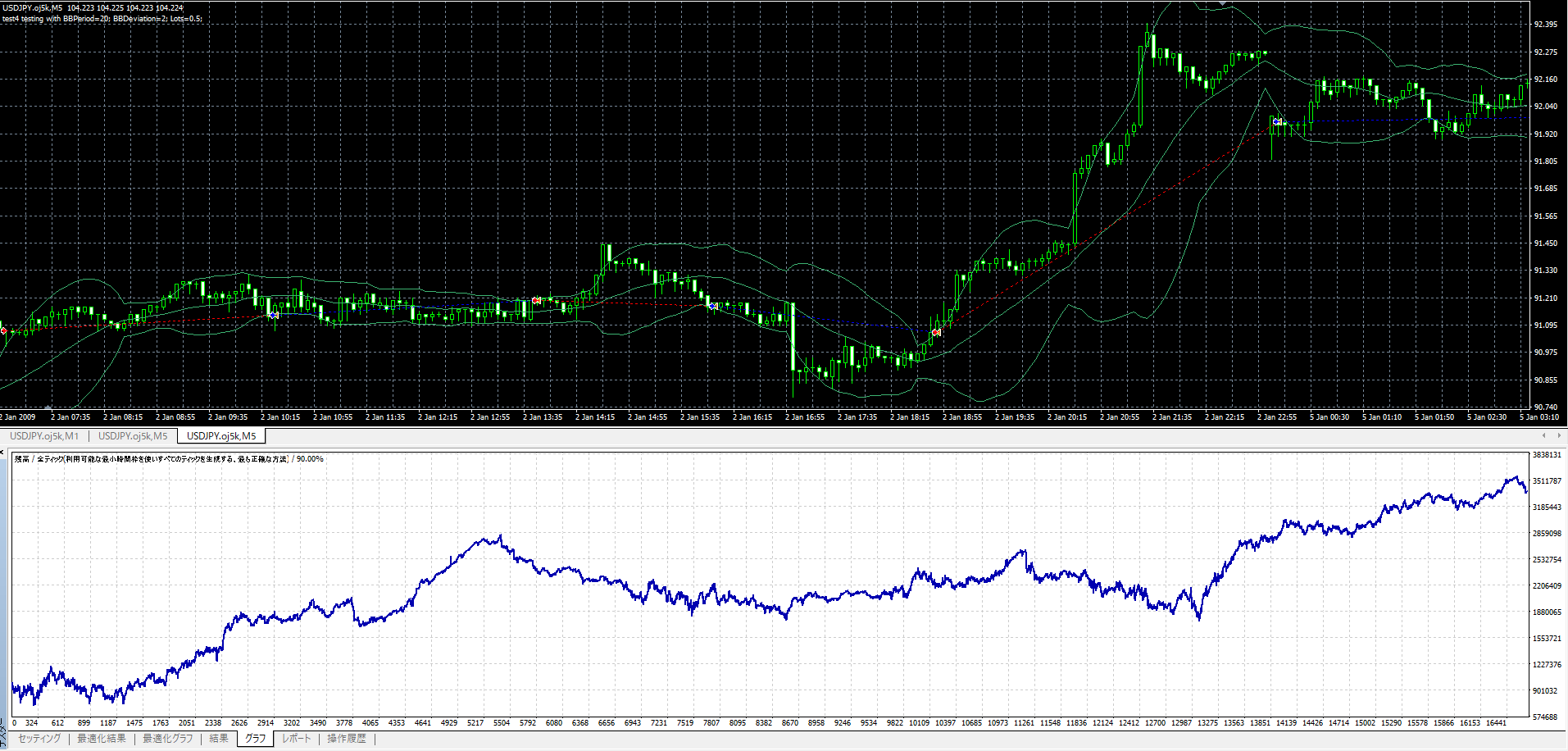
Task: Click the 5 Jan 00:30 time label
Action: pyautogui.click(x=1329, y=417)
